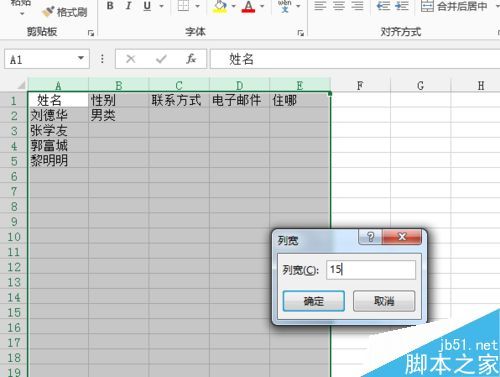
Task: Increase indent
Action: [x=402, y=6]
